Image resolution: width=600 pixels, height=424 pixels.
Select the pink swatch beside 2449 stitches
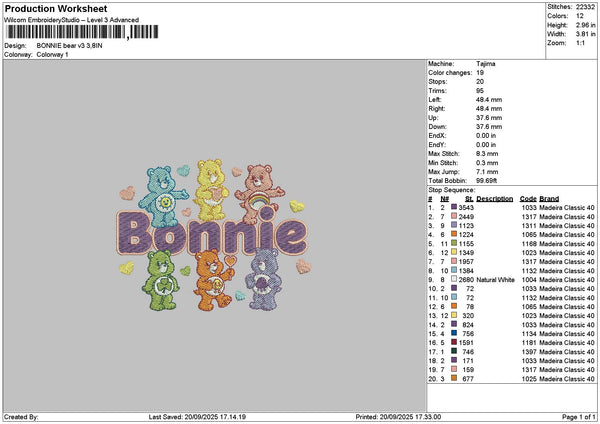pos(454,216)
